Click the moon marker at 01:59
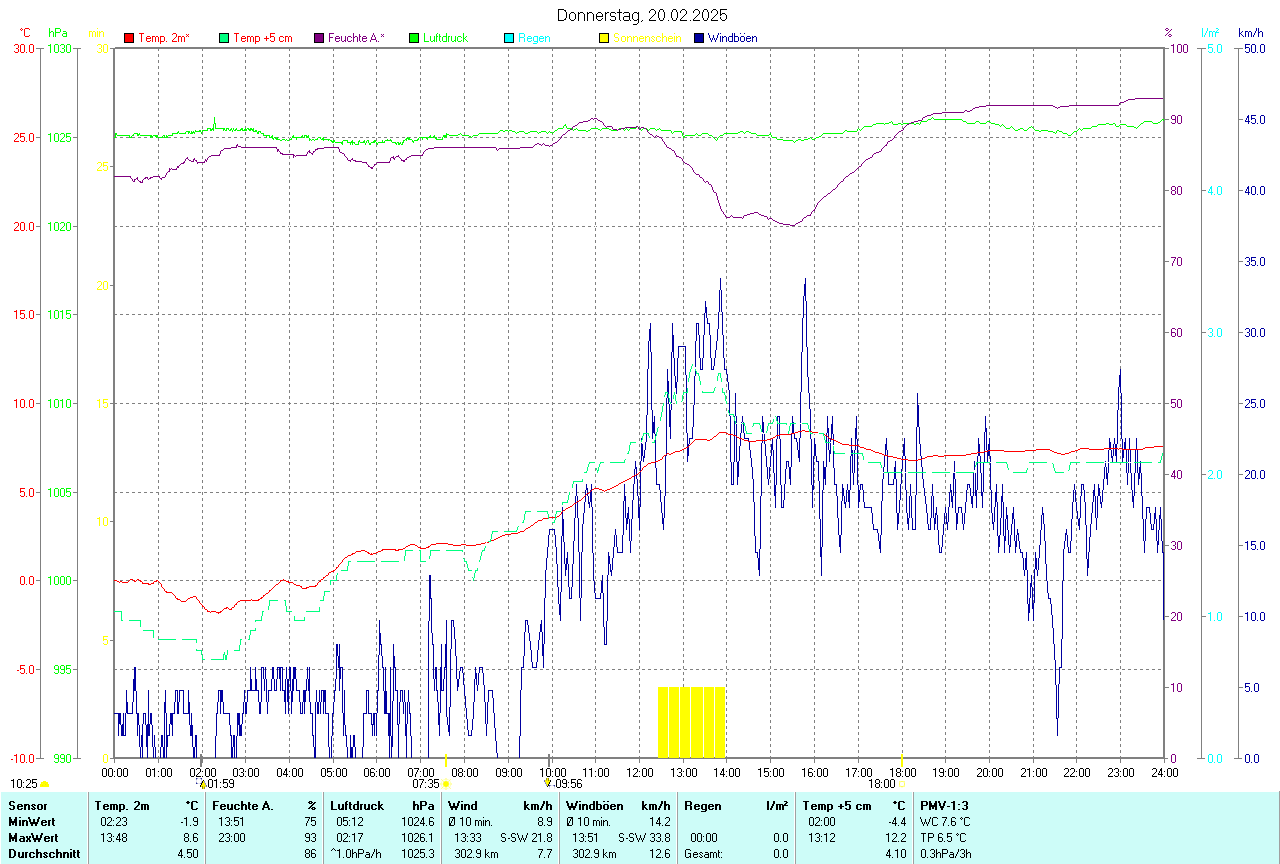The width and height of the screenshot is (1280, 864). (x=202, y=785)
